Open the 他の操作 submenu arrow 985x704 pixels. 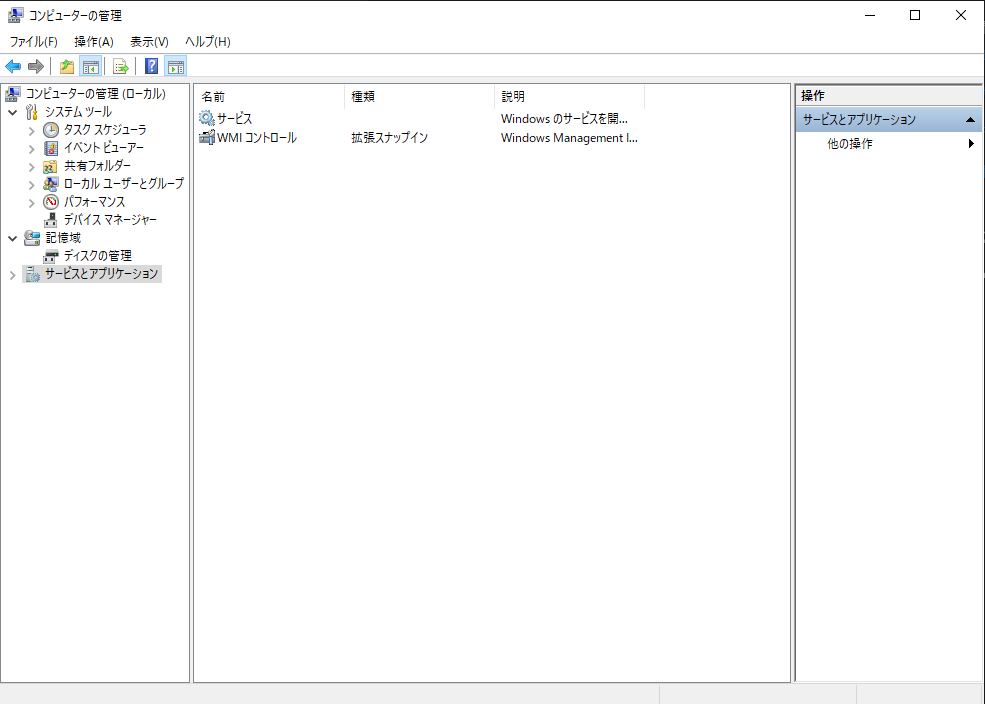pyautogui.click(x=971, y=144)
